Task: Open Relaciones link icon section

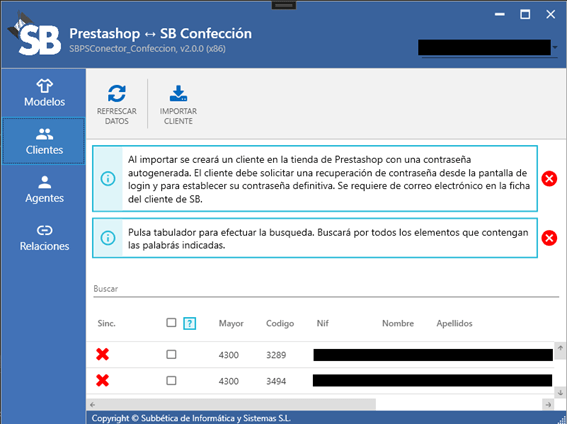Action: click(x=44, y=237)
